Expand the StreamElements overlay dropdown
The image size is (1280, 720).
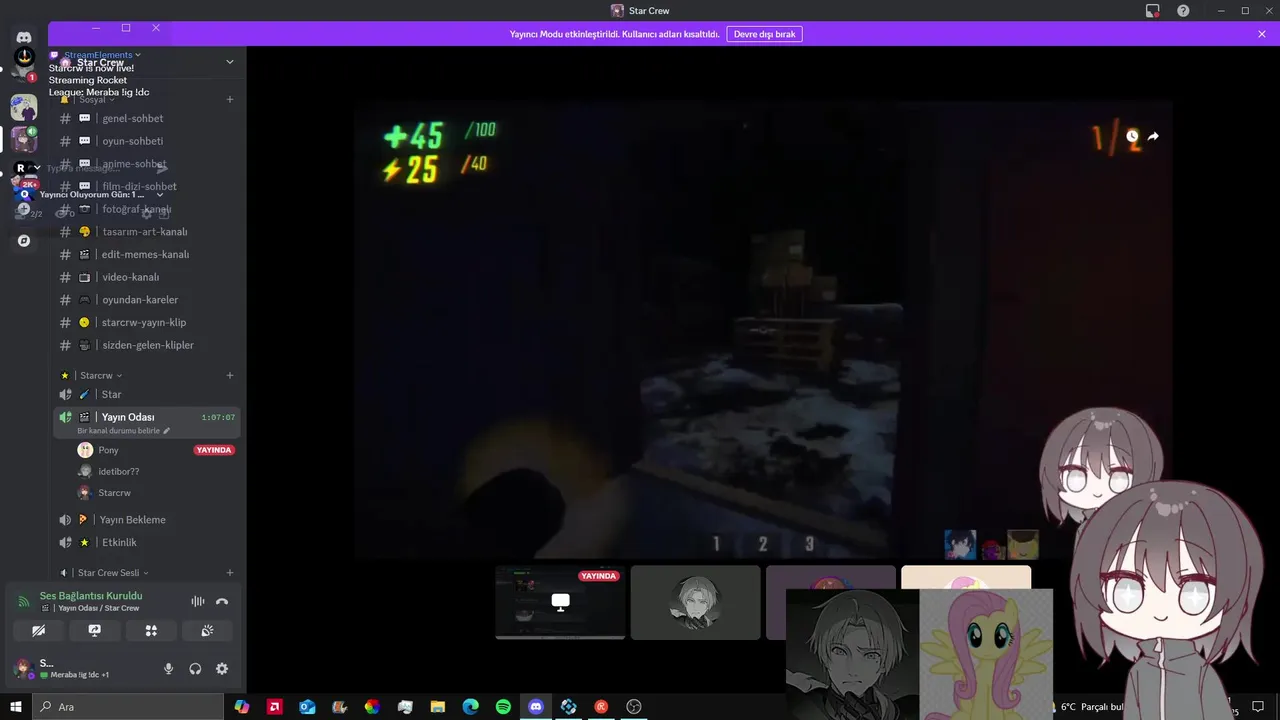[x=138, y=55]
